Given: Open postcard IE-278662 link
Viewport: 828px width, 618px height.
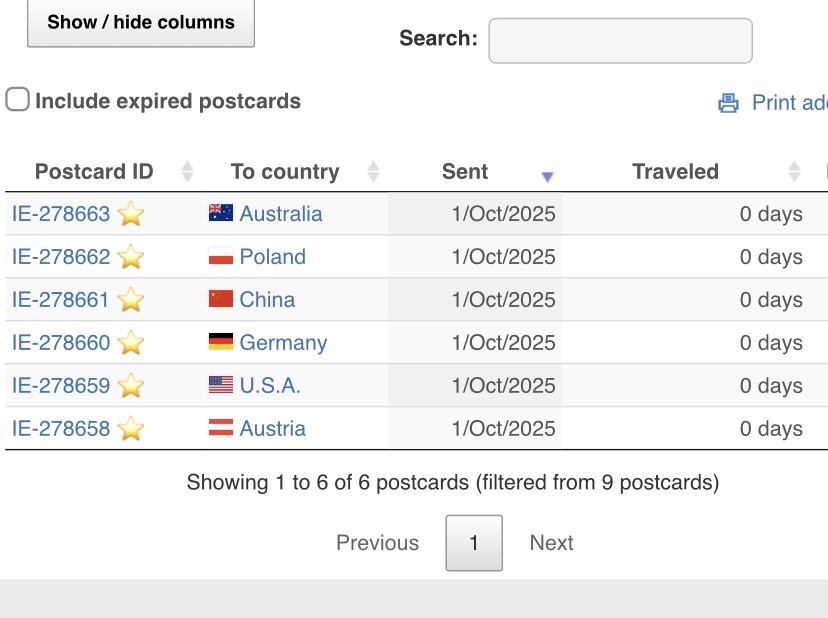Looking at the screenshot, I should pos(61,257).
